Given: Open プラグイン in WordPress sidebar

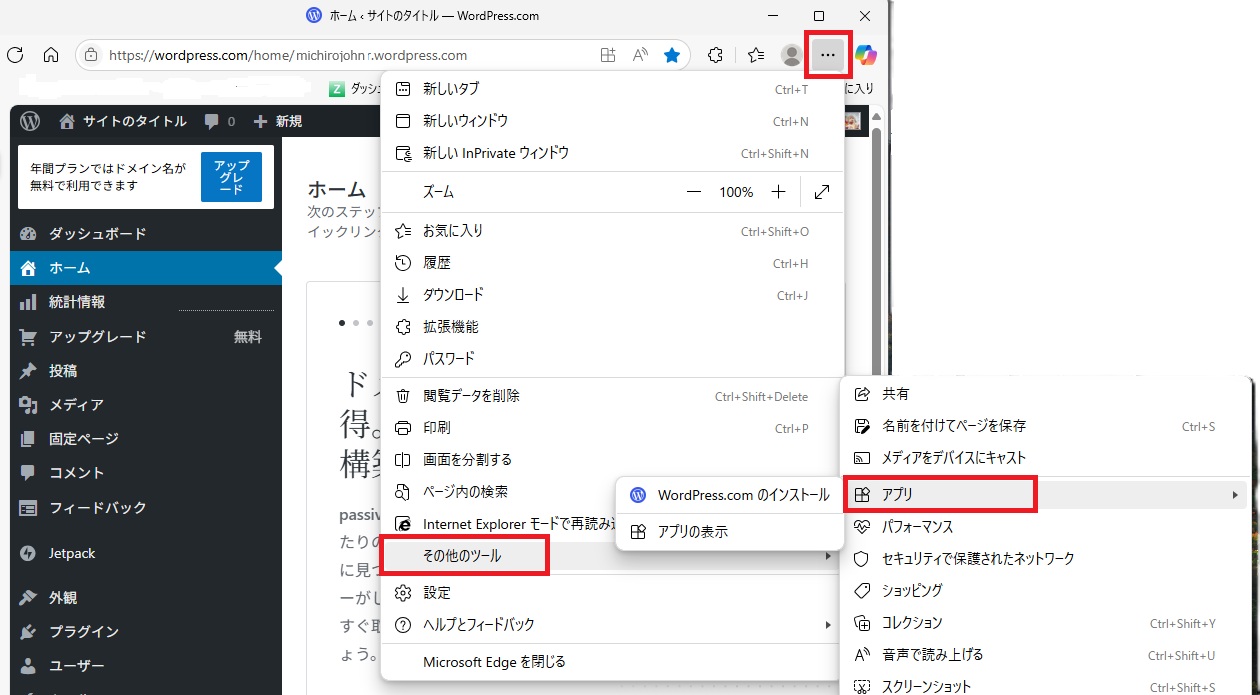Looking at the screenshot, I should pos(146,632).
